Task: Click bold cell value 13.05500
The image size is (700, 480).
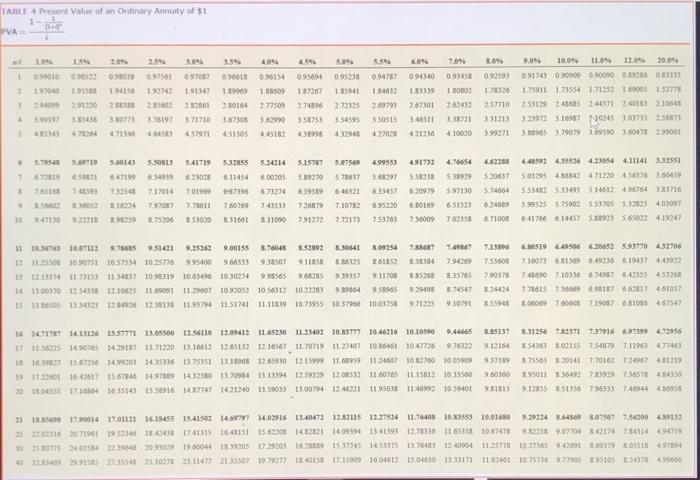Action: (x=159, y=333)
